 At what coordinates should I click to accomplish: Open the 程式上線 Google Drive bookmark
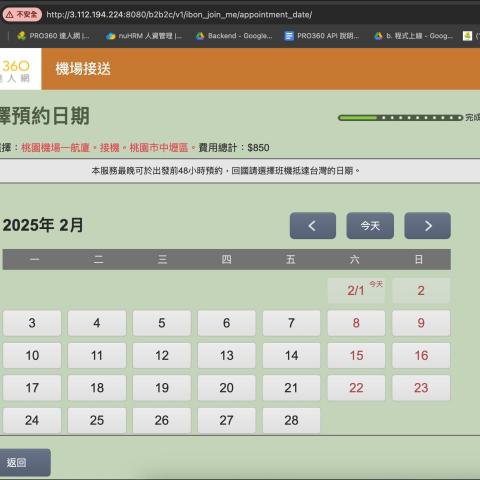point(413,36)
